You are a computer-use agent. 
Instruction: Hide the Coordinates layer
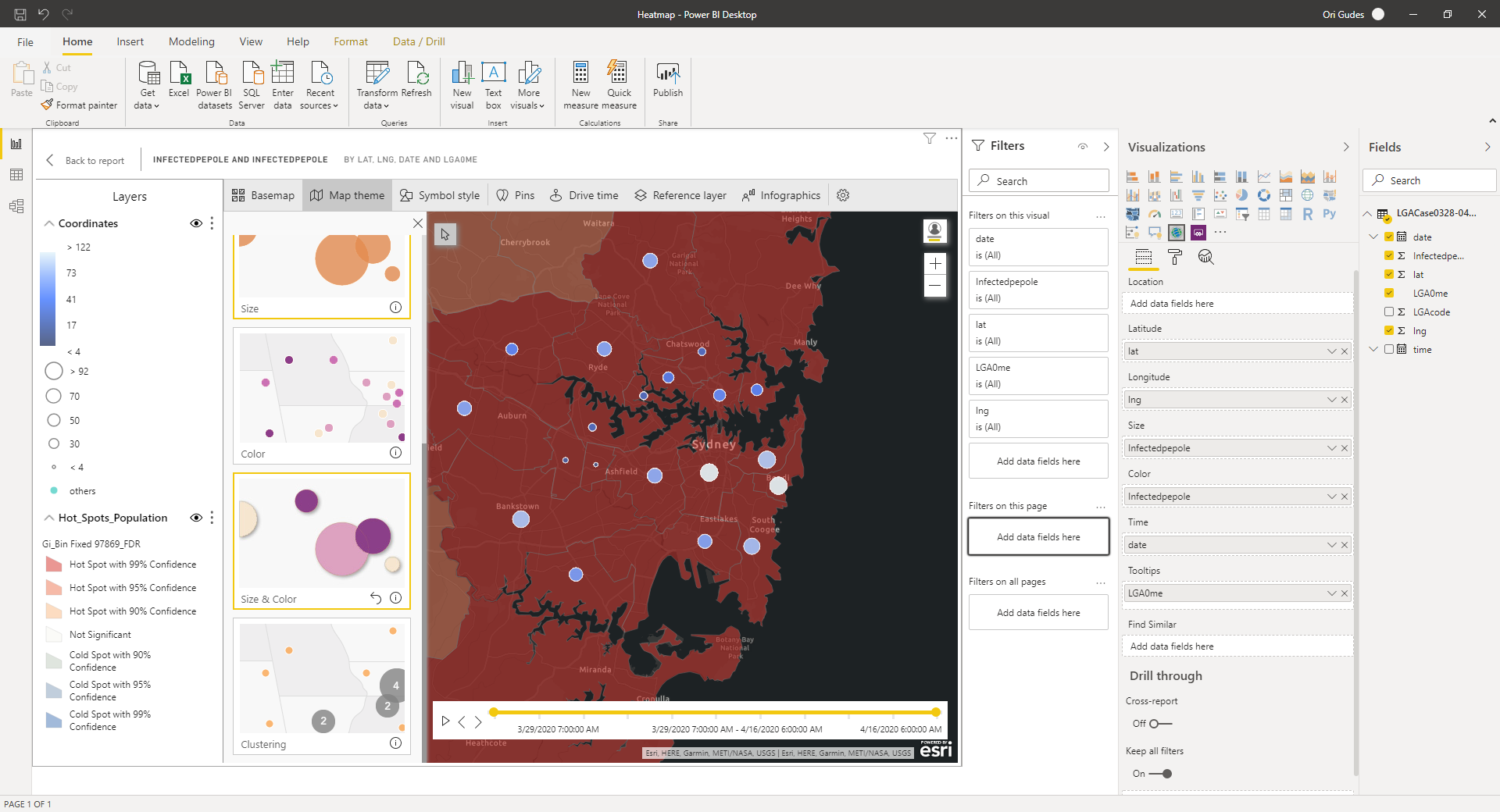[x=196, y=223]
